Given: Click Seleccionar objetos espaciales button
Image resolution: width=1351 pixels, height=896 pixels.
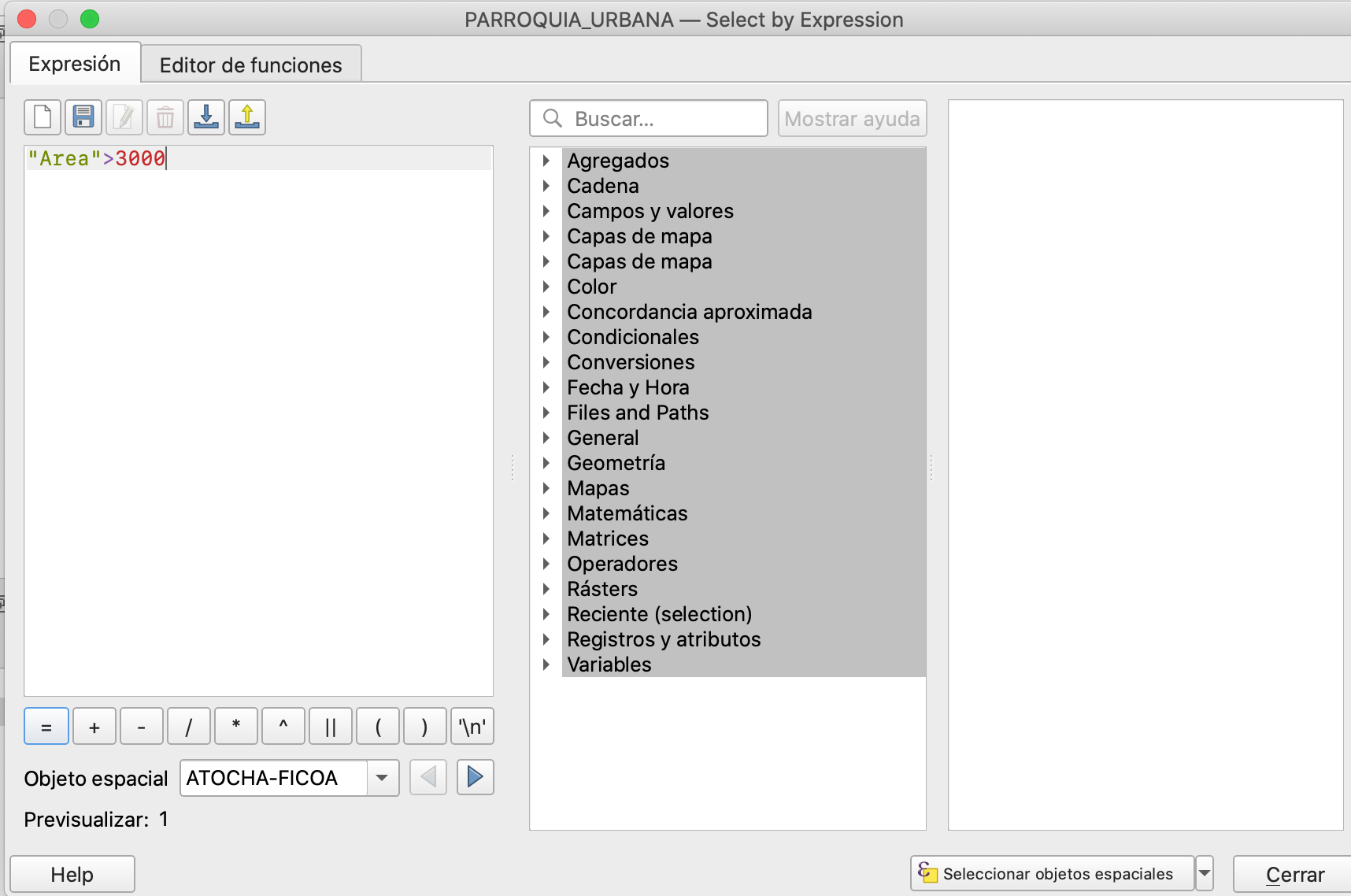Looking at the screenshot, I should click(1052, 874).
